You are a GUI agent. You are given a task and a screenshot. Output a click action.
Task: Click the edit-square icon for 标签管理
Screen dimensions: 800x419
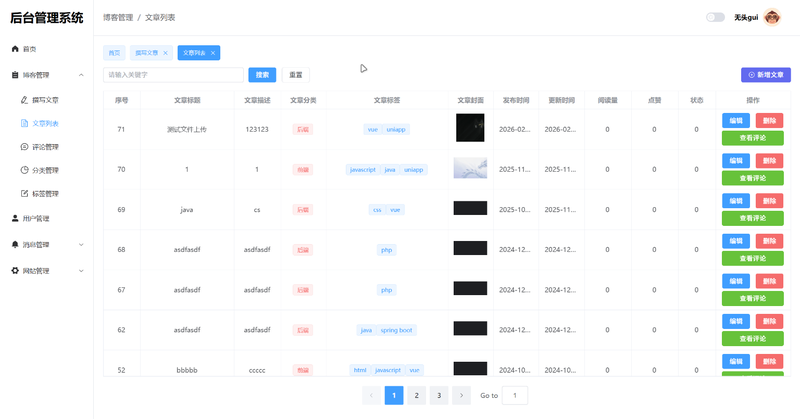tap(24, 194)
